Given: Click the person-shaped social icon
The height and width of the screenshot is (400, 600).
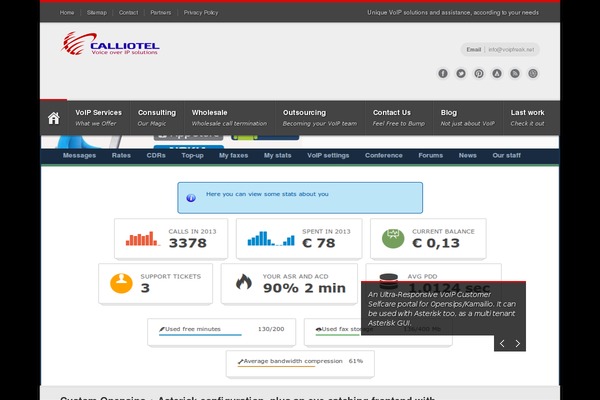Looking at the screenshot, I should 497,73.
